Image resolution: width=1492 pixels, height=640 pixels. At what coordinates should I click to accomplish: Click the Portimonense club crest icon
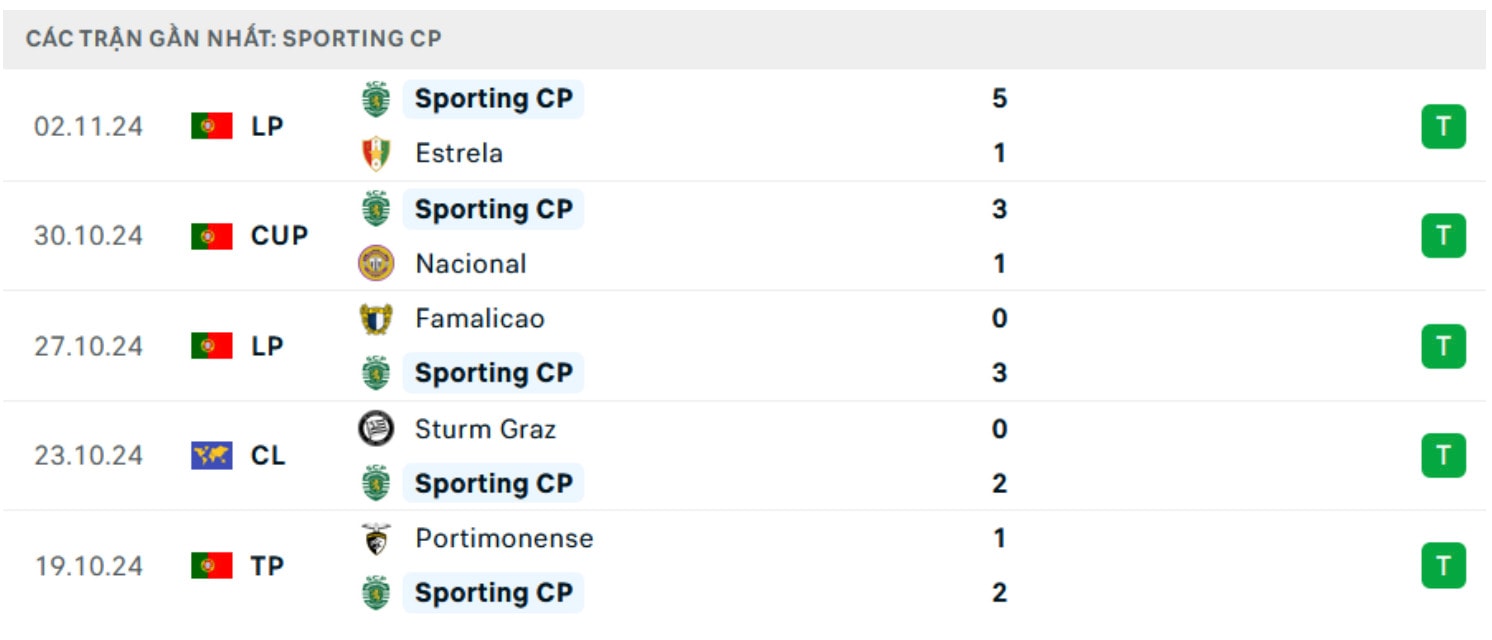pos(376,539)
